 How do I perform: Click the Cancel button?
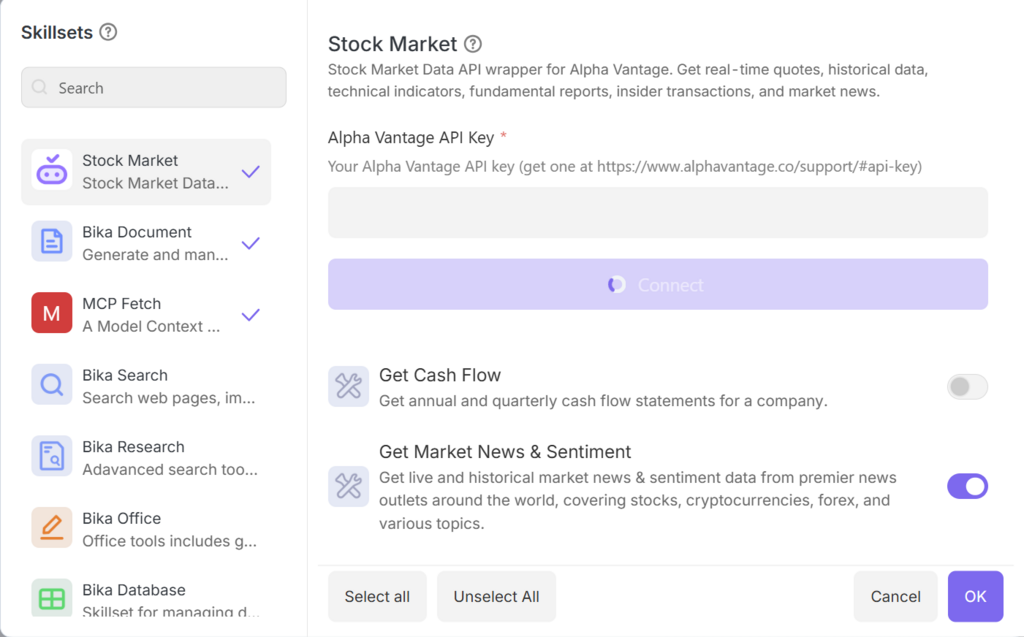pyautogui.click(x=895, y=597)
